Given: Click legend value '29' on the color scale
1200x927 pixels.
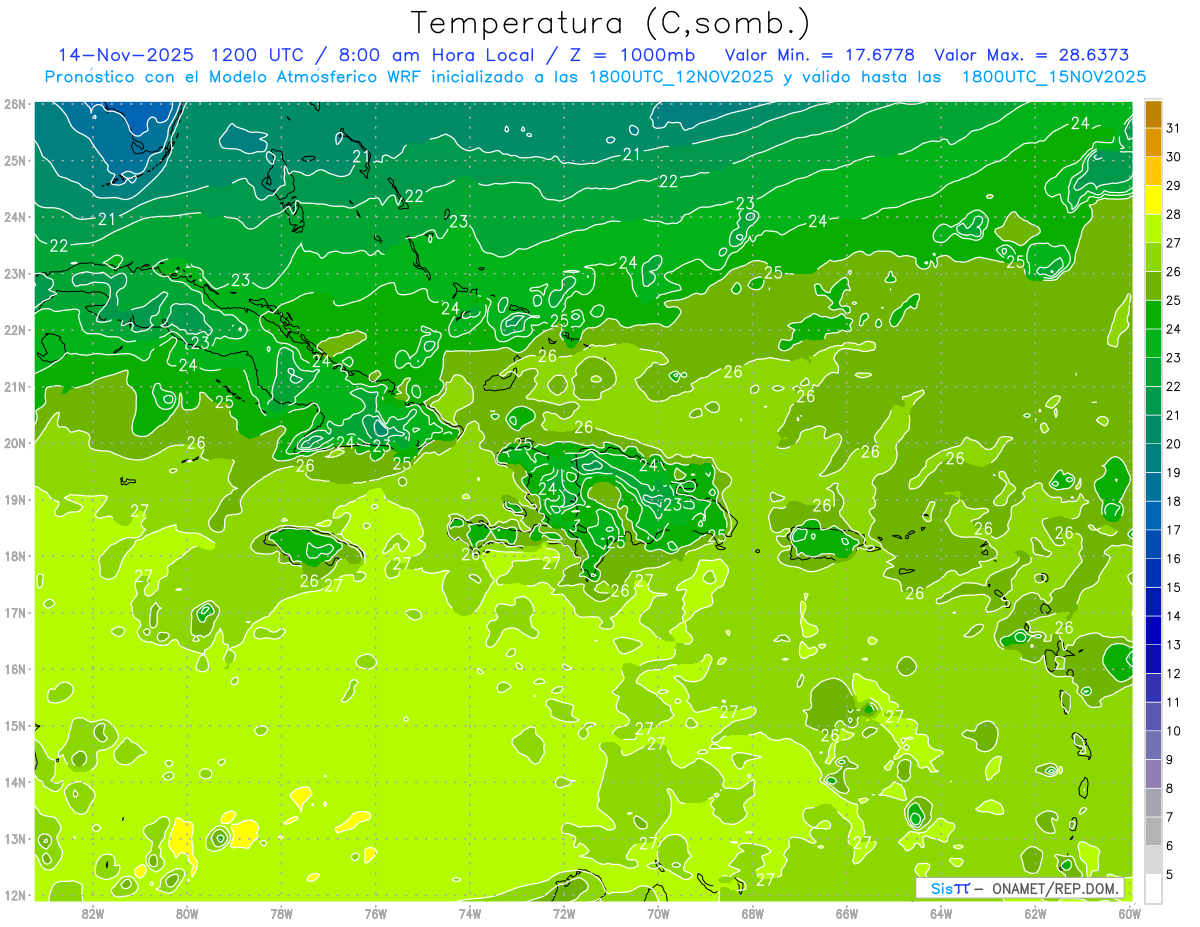Looking at the screenshot, I should point(1174,185).
